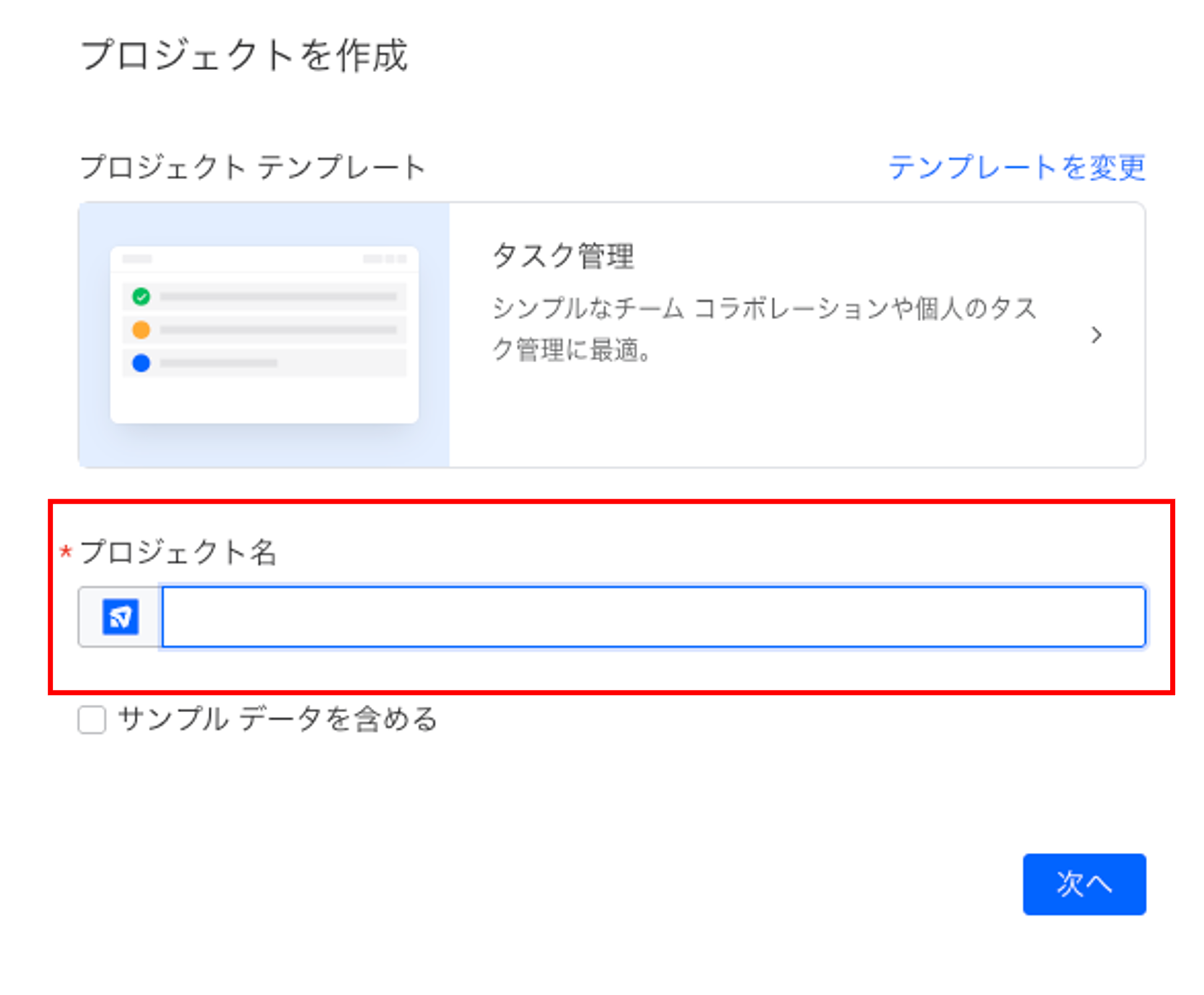Screen dimensions: 1204x995
Task: Click the first gray task bar in the preview
Action: (278, 296)
